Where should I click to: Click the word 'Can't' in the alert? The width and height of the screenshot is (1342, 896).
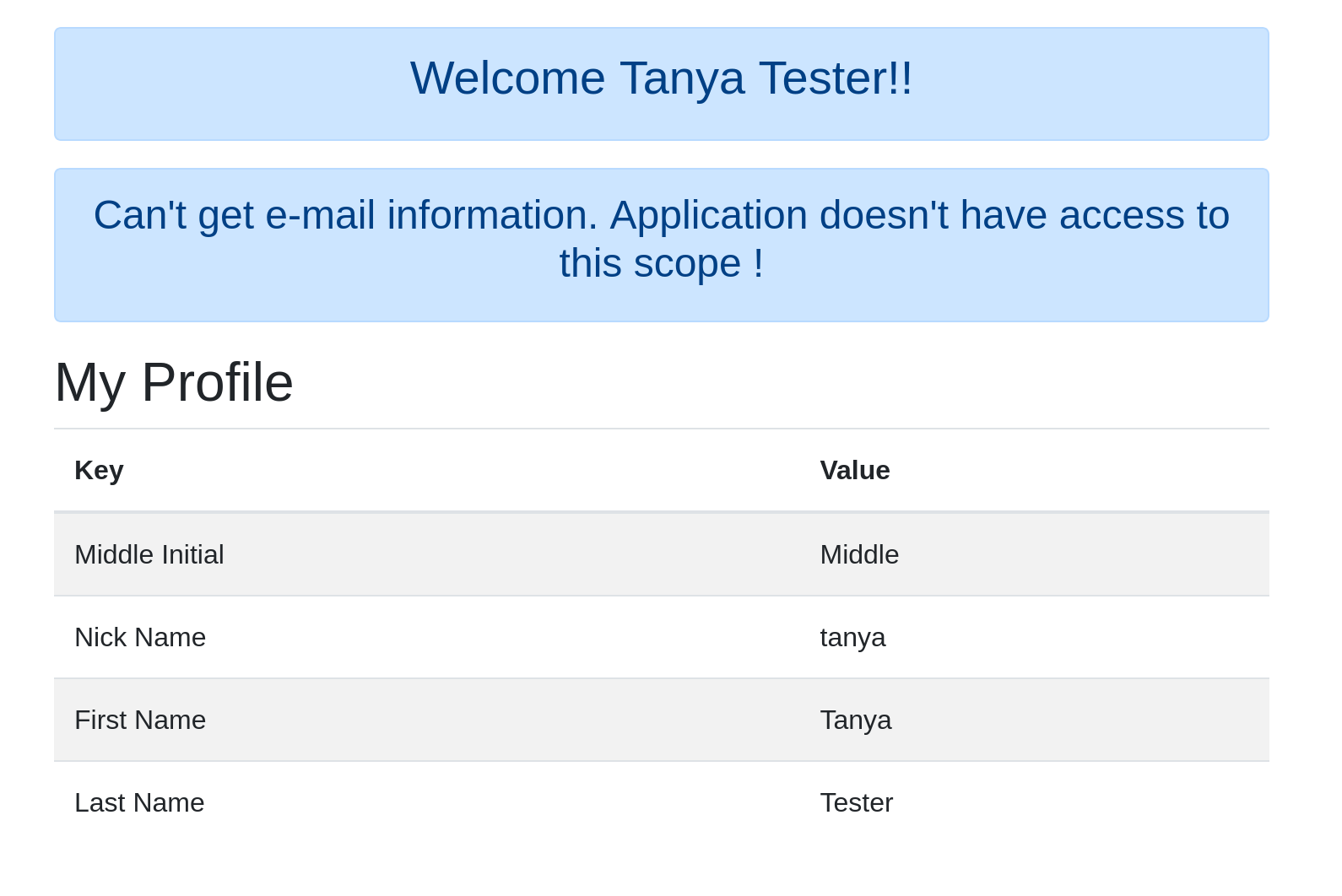[139, 215]
